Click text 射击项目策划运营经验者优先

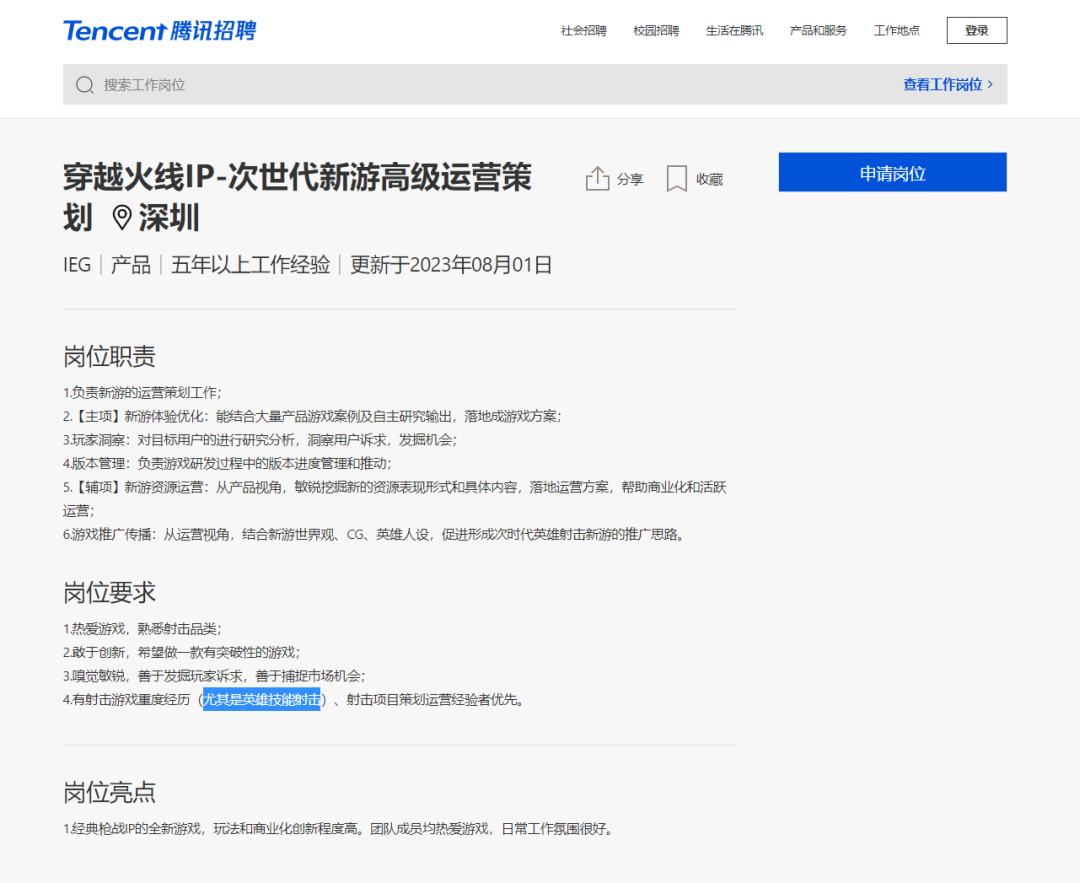pos(437,700)
